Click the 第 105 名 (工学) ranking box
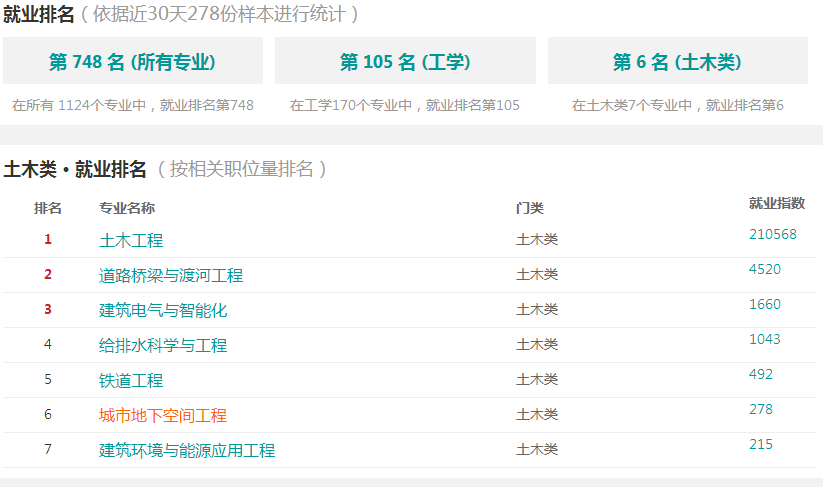The height and width of the screenshot is (487, 823). 405,61
